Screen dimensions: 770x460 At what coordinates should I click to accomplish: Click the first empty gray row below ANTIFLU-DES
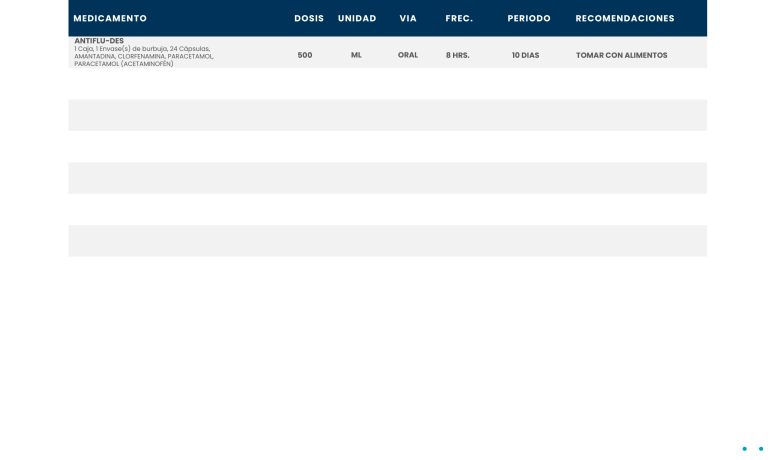pos(387,115)
